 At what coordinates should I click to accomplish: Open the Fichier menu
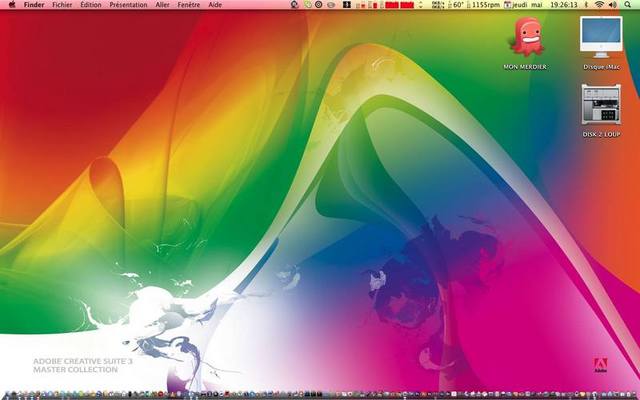pyautogui.click(x=62, y=5)
